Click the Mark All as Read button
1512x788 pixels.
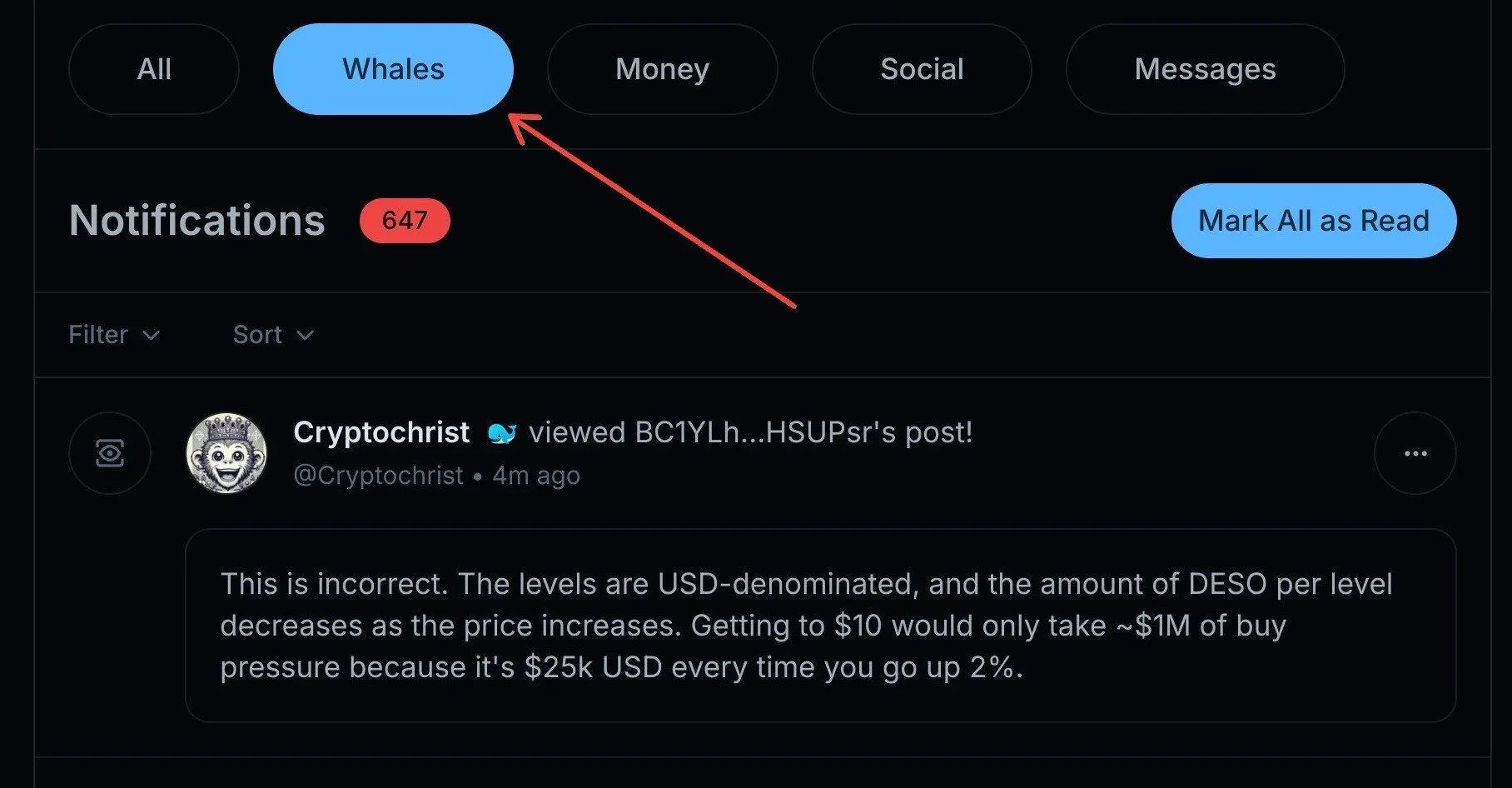pos(1313,220)
